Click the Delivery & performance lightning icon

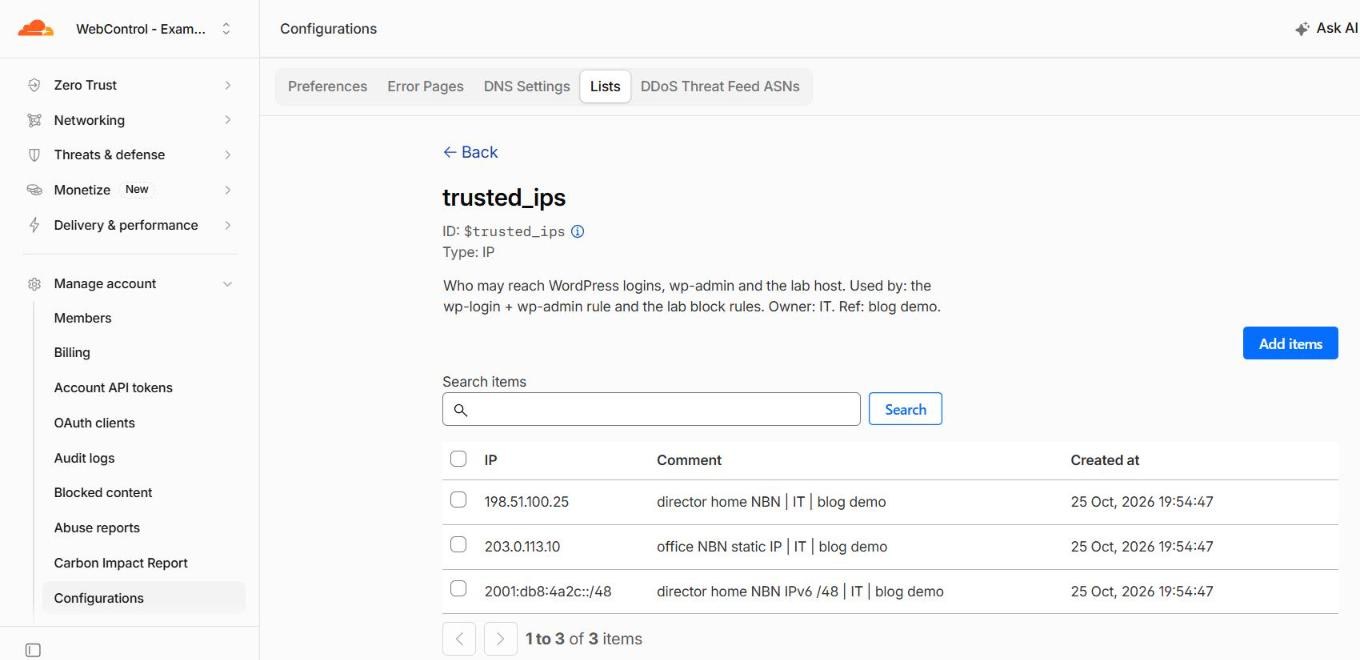(x=34, y=225)
